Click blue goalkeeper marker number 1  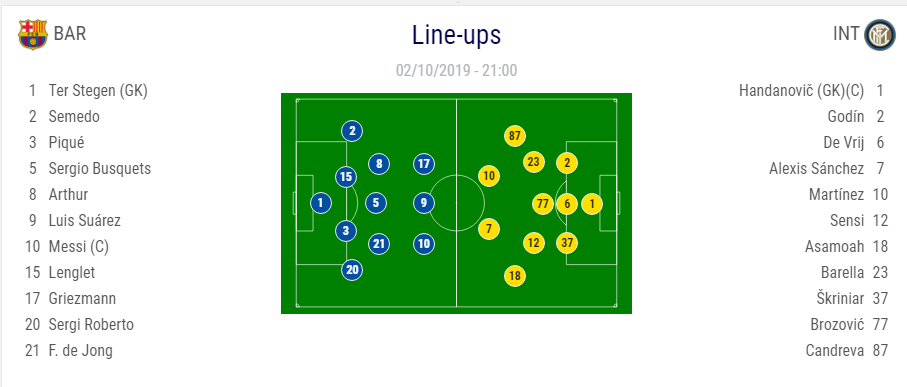[320, 203]
